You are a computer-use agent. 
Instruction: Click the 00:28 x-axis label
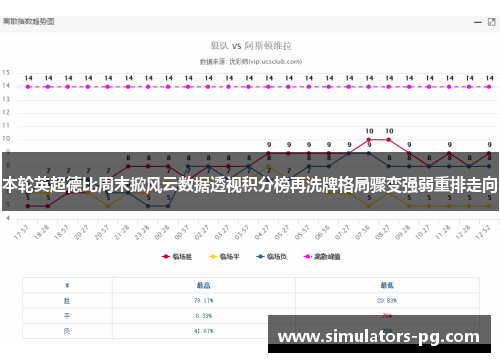click(162, 232)
